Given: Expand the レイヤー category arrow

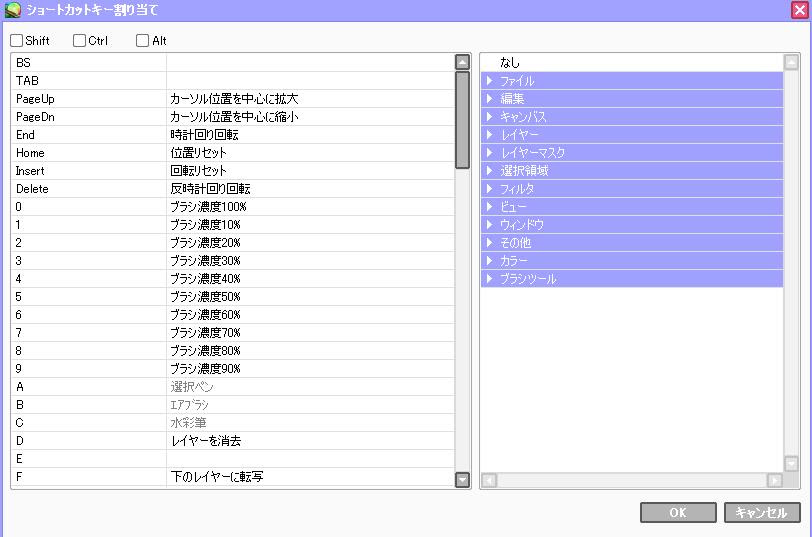Looking at the screenshot, I should (x=489, y=135).
